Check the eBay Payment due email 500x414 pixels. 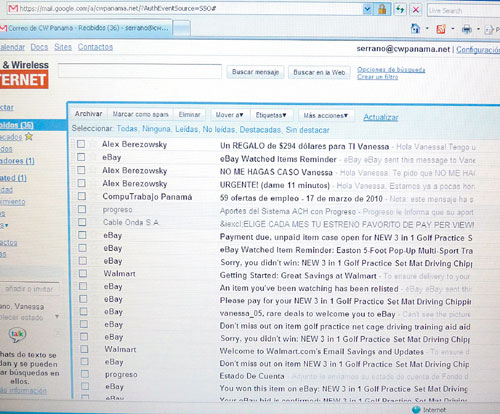82,235
